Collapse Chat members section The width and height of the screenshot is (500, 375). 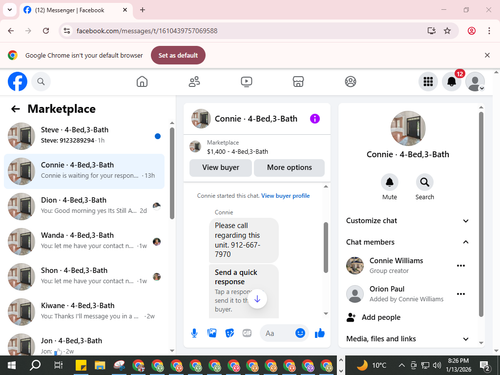point(407,242)
